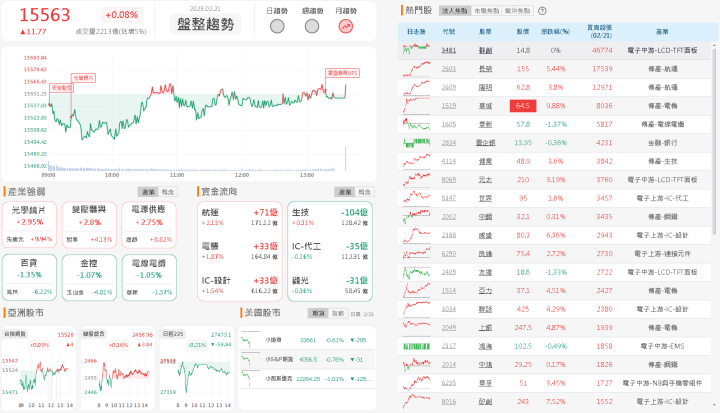Open the Korea composite chart showing 2458.96
720x413 pixels.
118,368
